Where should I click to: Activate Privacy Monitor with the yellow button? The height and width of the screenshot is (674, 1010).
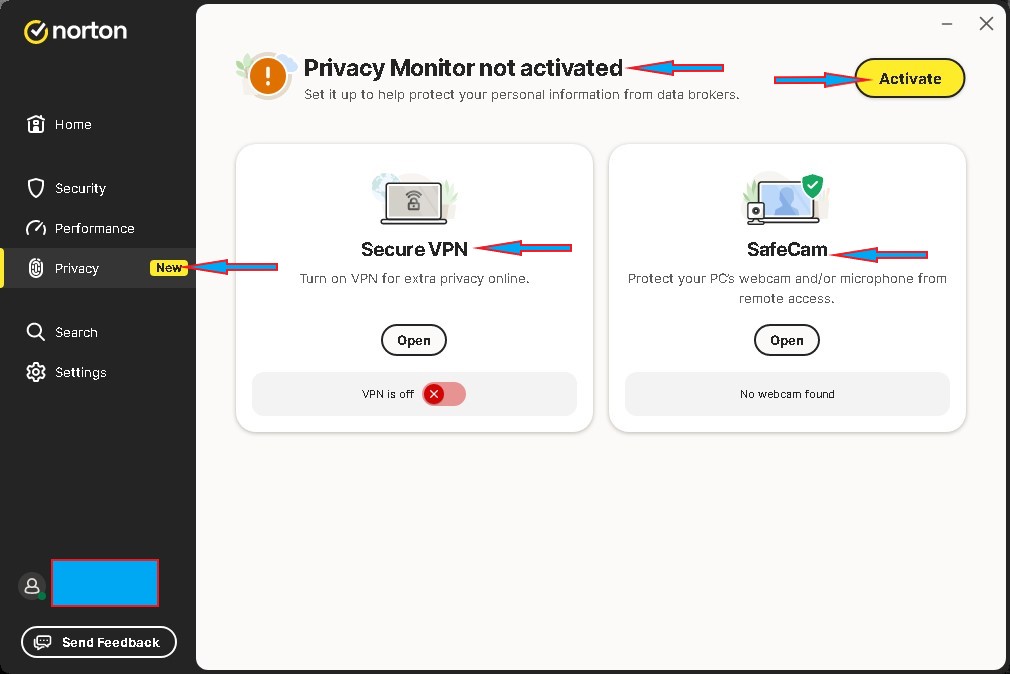(909, 78)
